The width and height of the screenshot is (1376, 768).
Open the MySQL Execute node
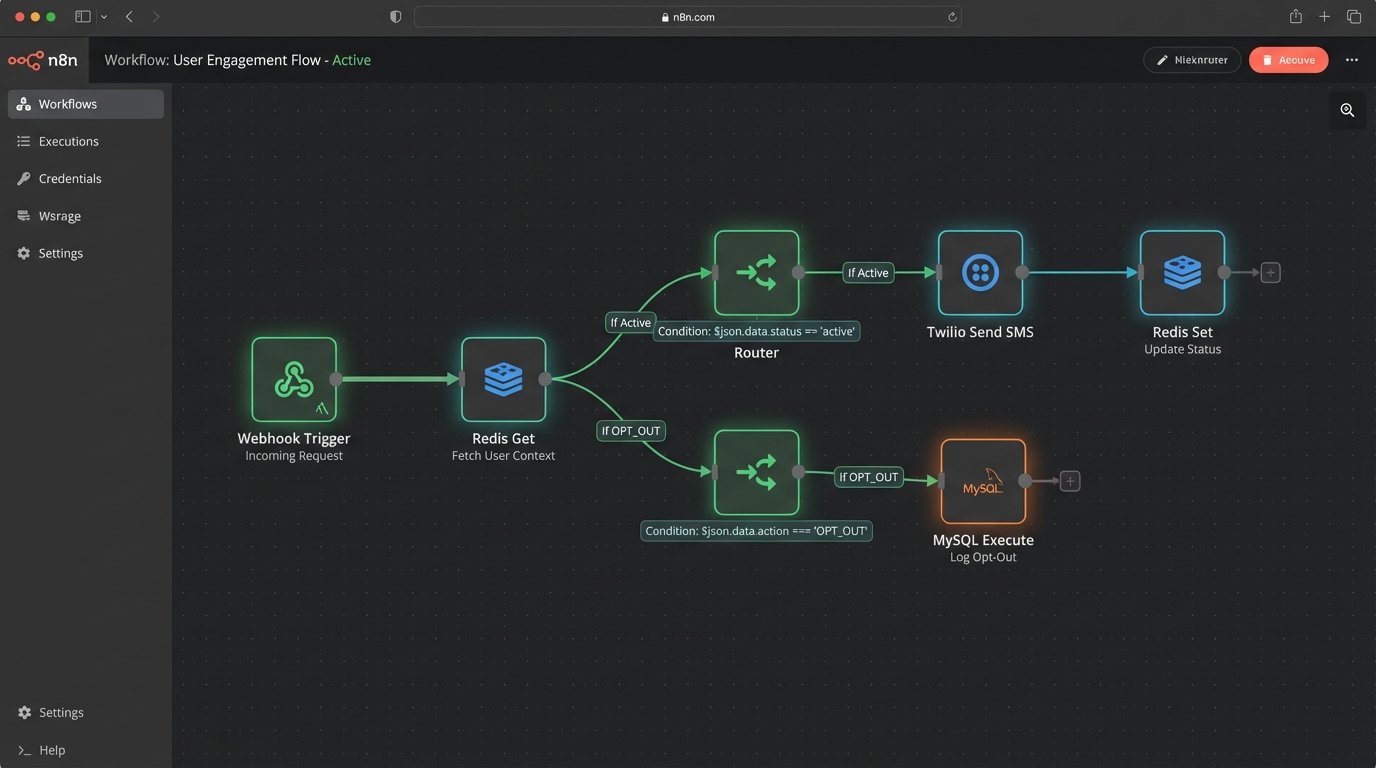point(983,481)
